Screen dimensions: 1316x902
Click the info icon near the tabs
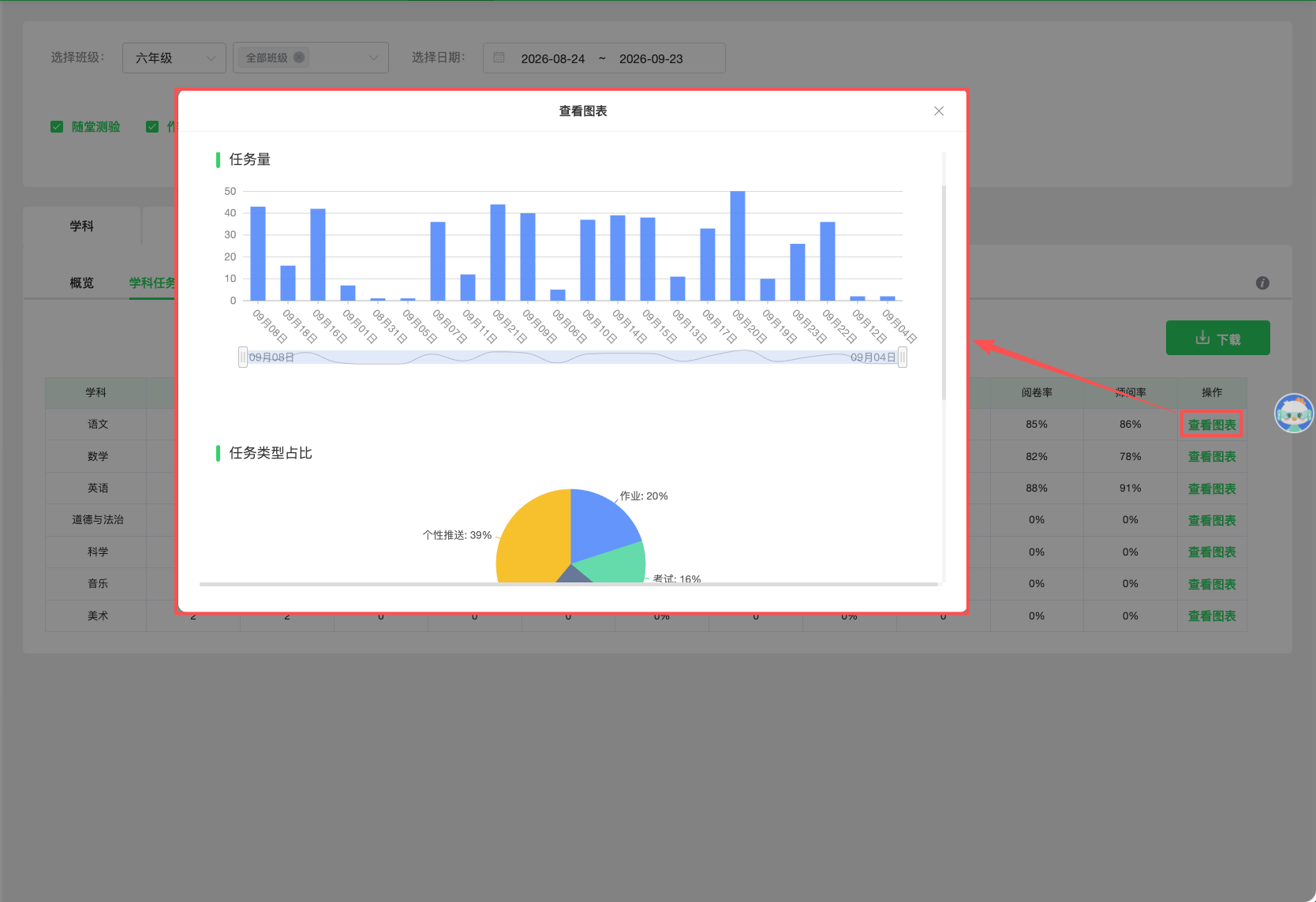(1262, 283)
